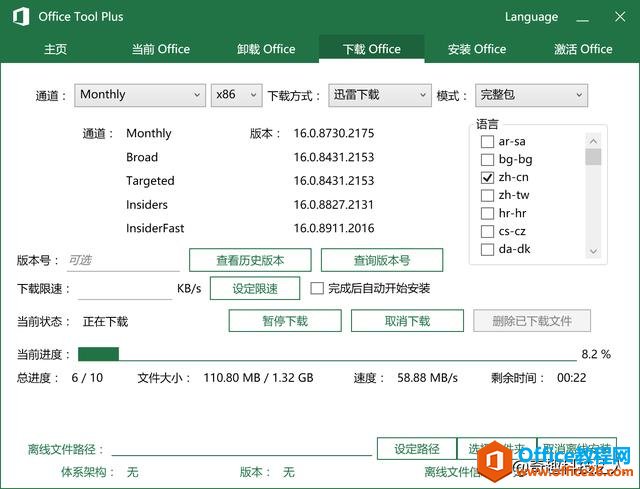Click the language list scroll up arrow
The width and height of the screenshot is (640, 489).
coord(593,141)
